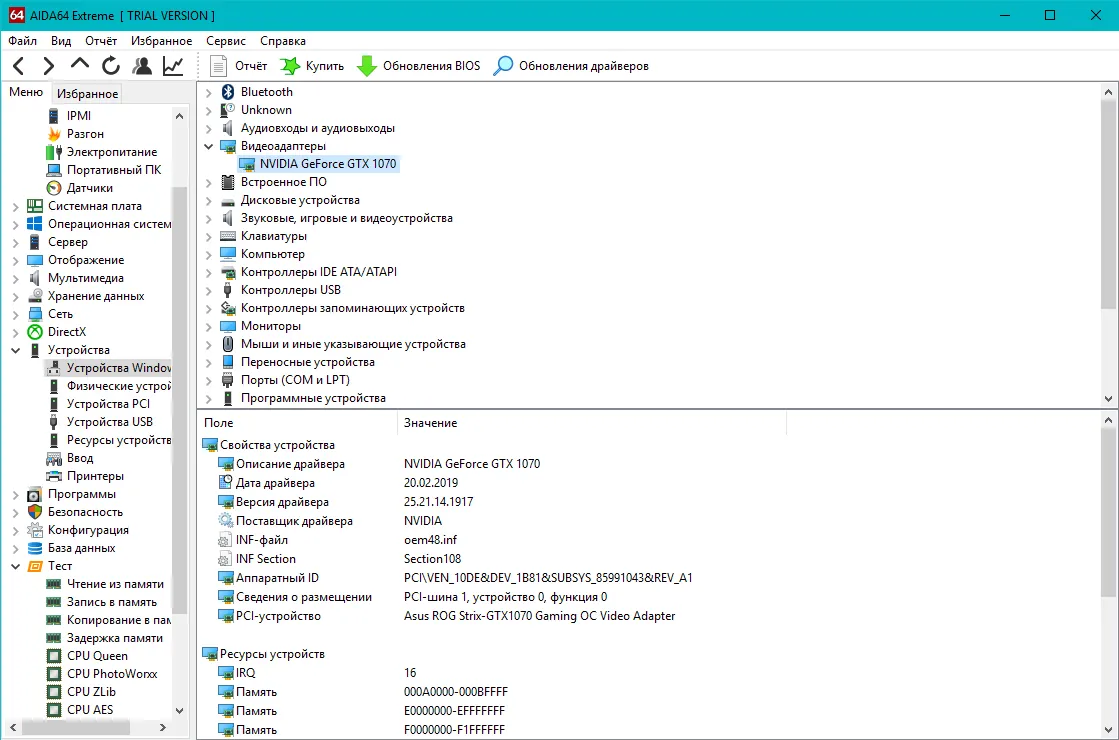Open the Отчёт report toolbar button
Viewport: 1119px width, 740px height.
coord(238,66)
